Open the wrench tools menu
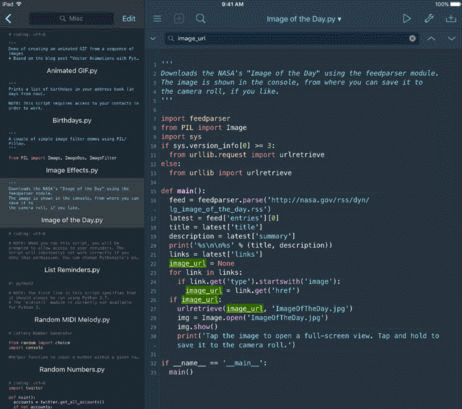This screenshot has height=409, width=462. tap(429, 19)
